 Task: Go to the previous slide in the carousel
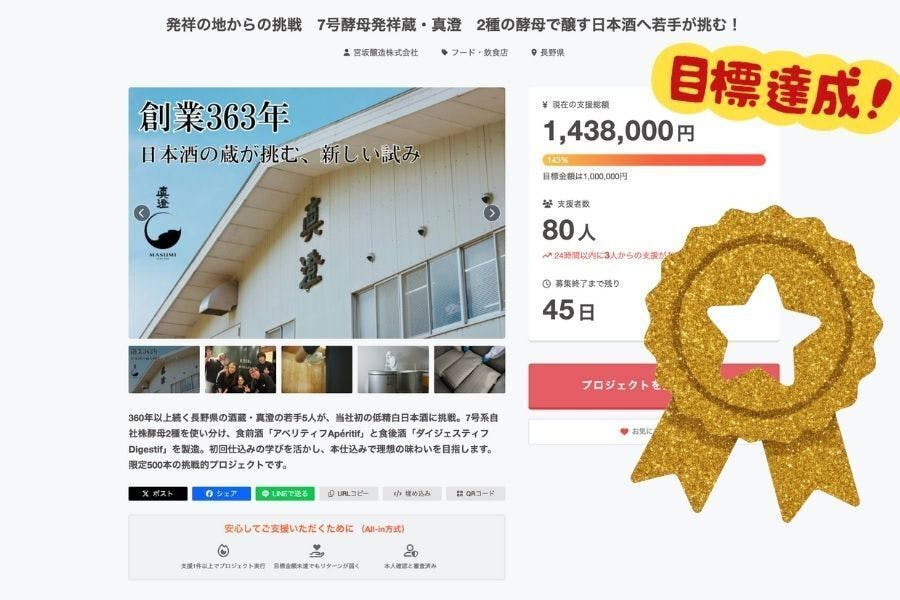[x=142, y=213]
